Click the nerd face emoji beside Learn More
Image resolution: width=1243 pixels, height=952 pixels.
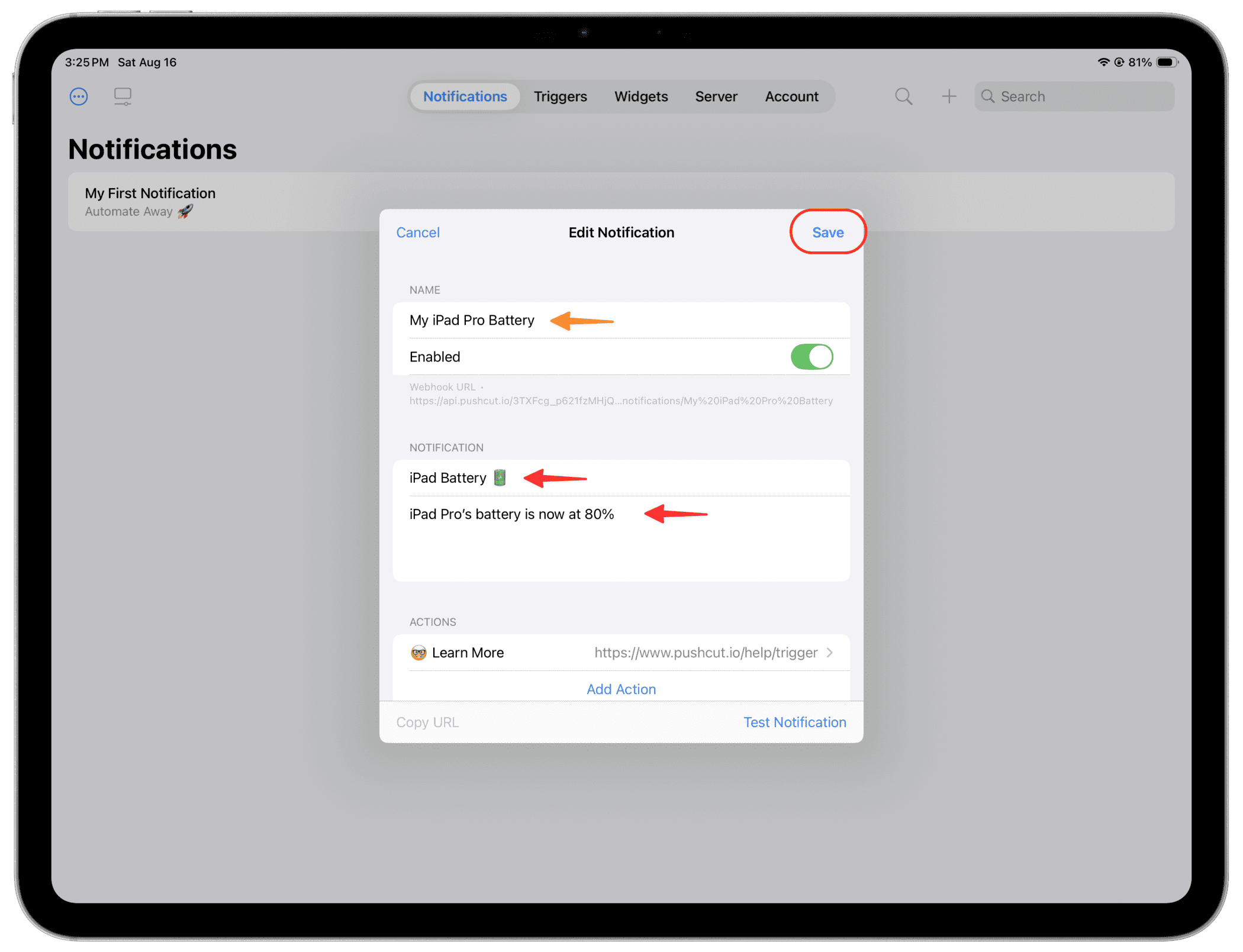418,653
